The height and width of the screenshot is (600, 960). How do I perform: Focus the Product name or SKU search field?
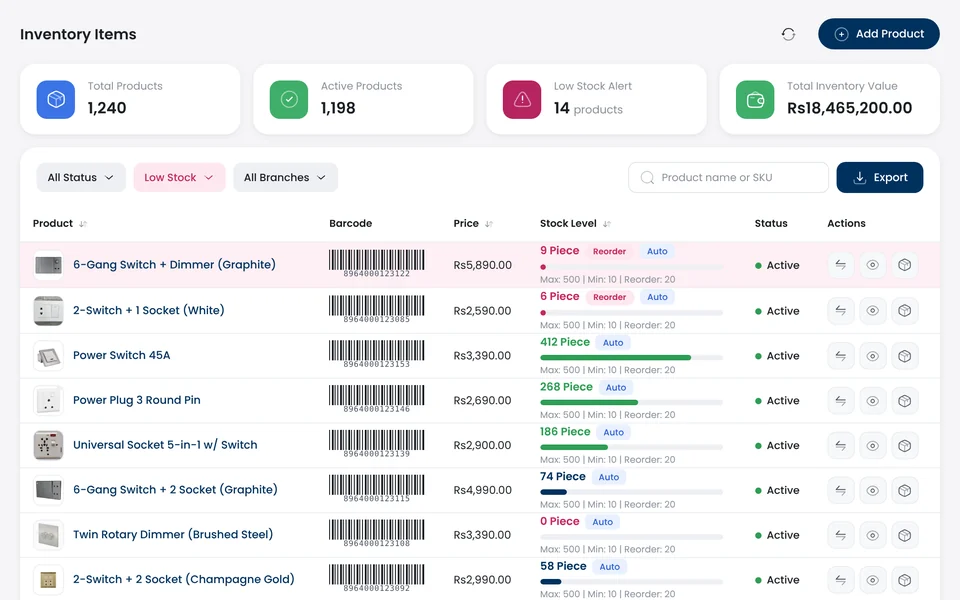tap(728, 178)
